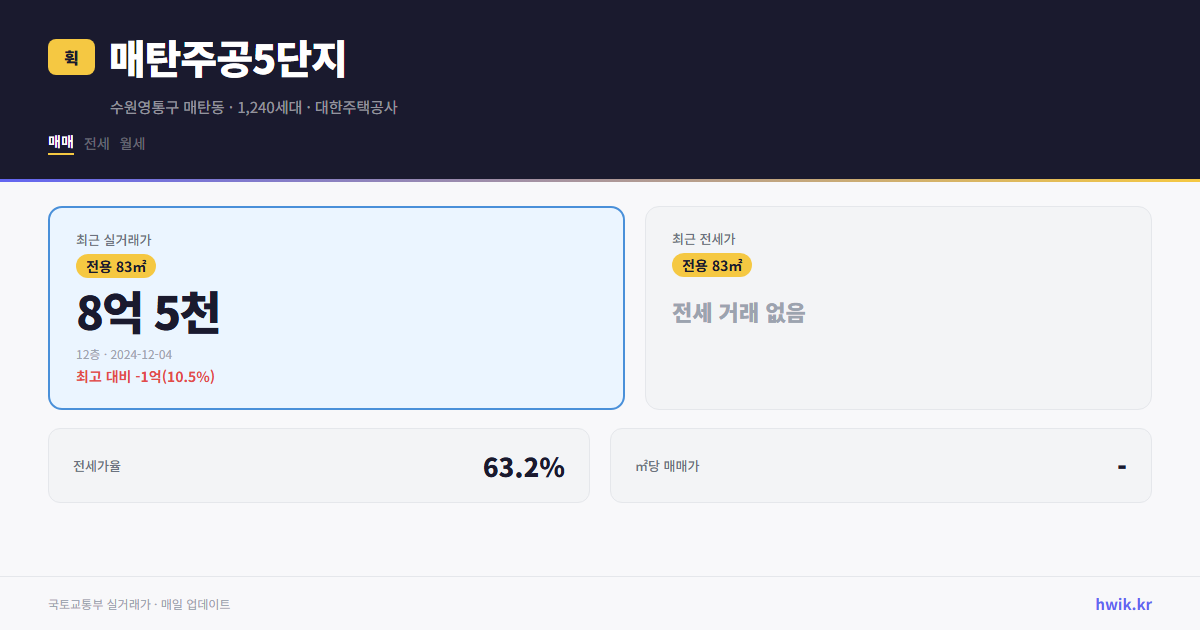The image size is (1200, 630).
Task: Click the 최근 전세가 card label
Action: [x=703, y=239]
